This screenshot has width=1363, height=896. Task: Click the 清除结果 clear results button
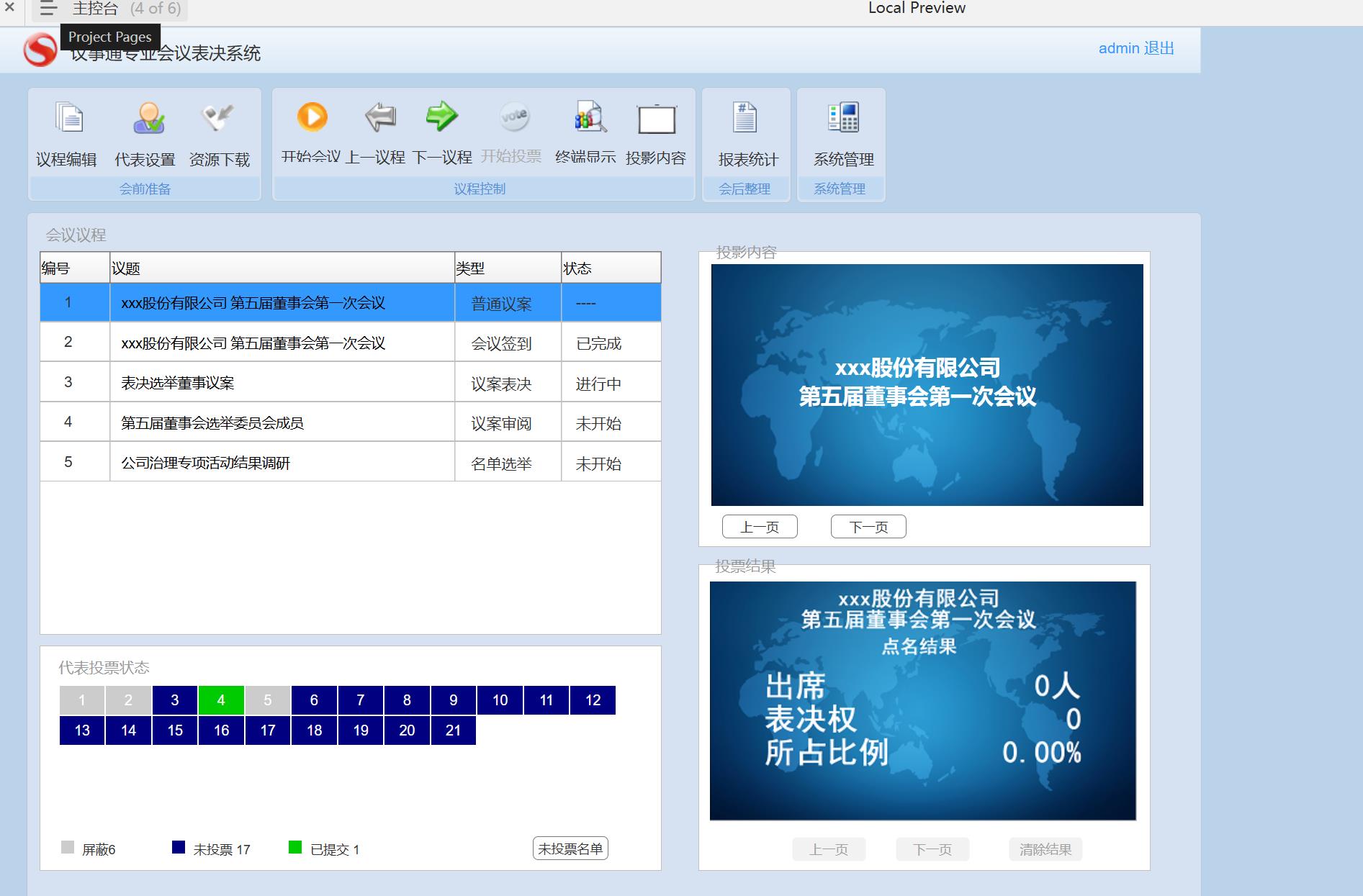(x=1045, y=849)
